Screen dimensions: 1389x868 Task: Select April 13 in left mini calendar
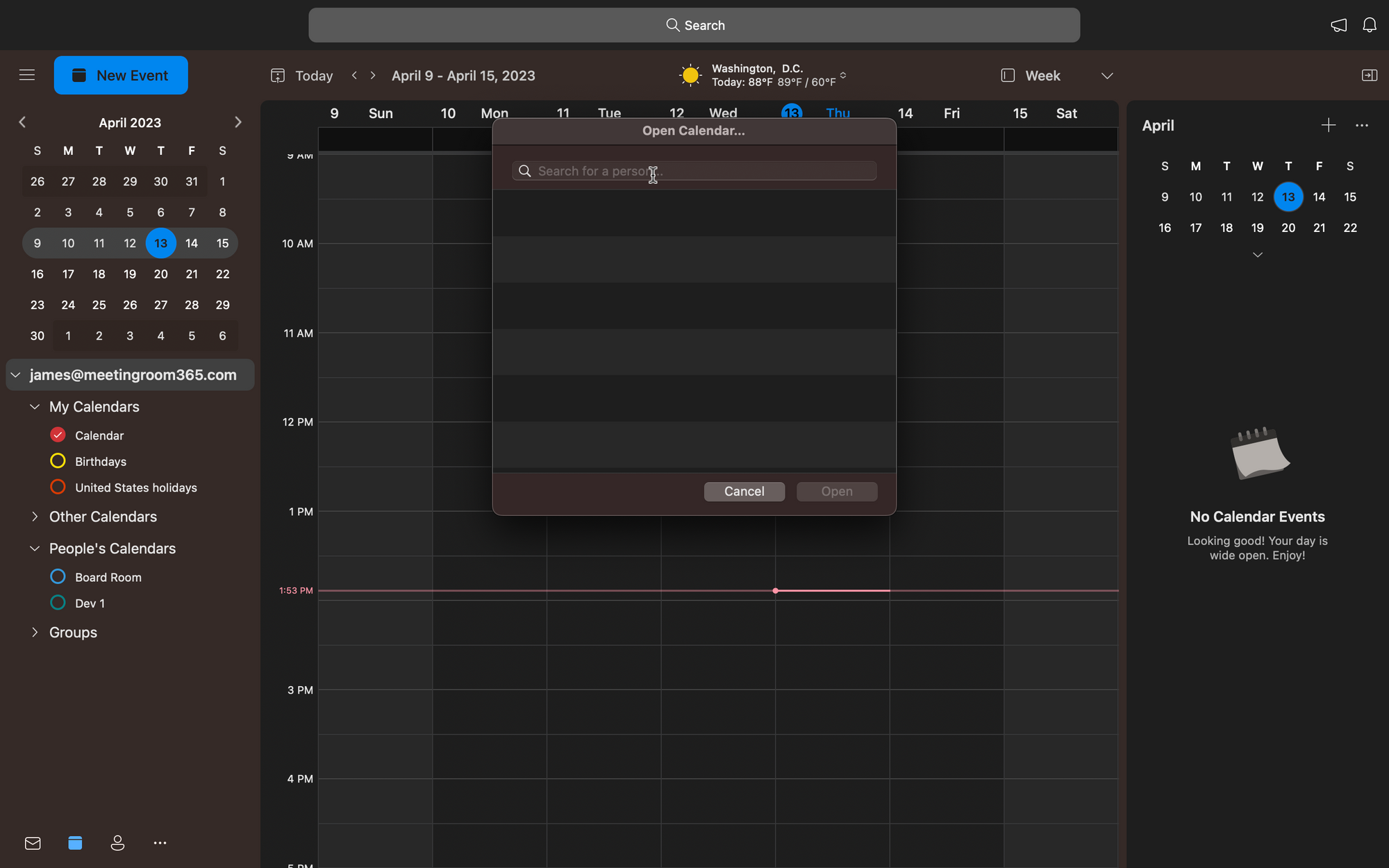tap(160, 243)
